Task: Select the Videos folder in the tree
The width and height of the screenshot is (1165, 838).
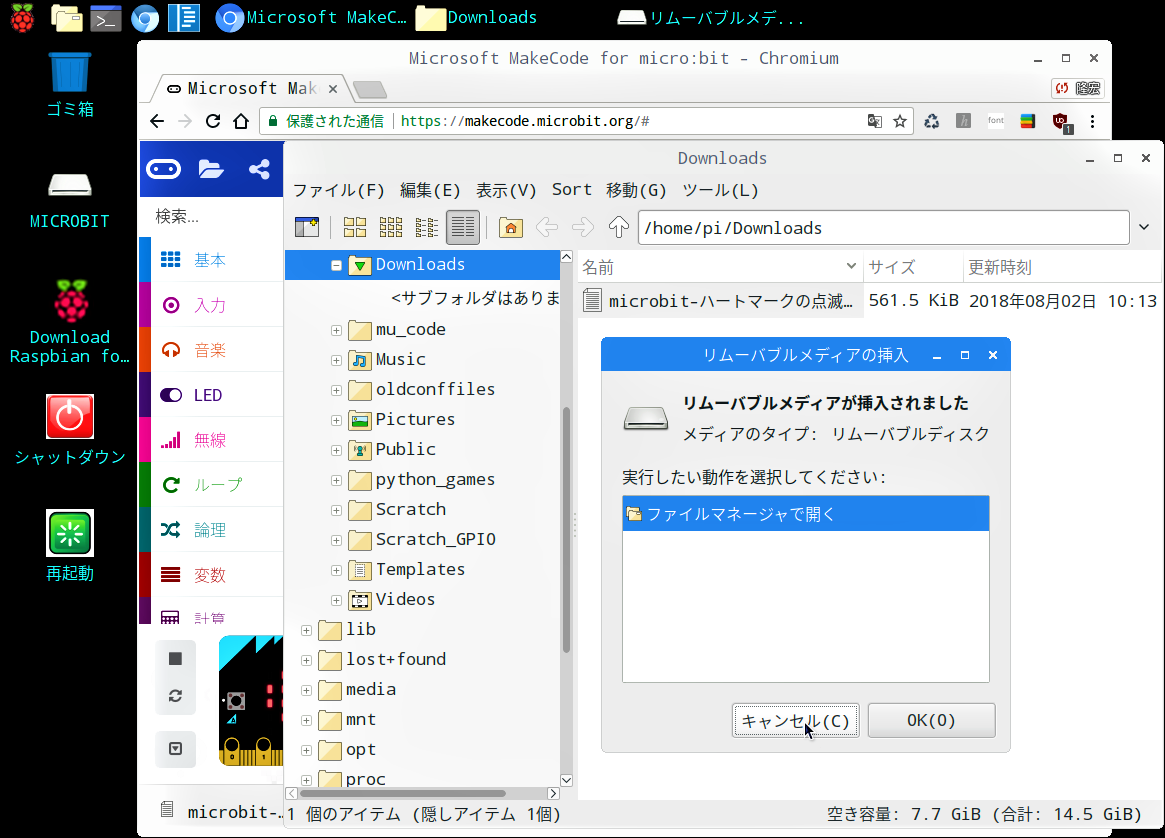Action: [392, 600]
